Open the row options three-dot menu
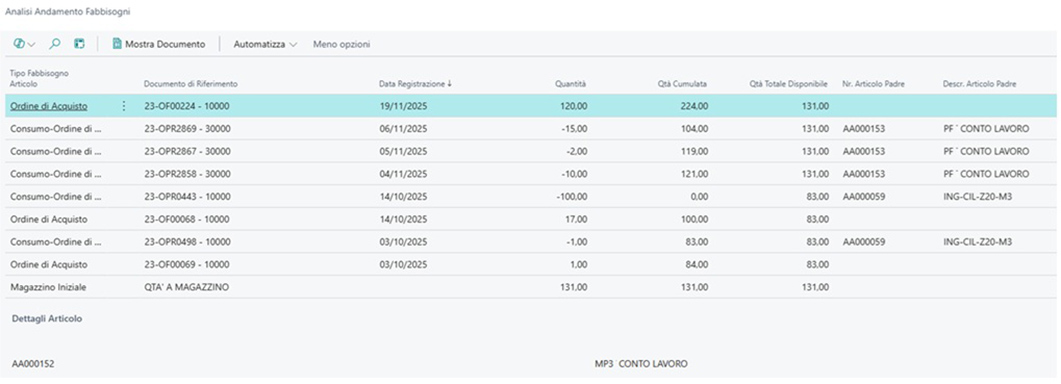Viewport: 1061px width, 384px height. pos(123,106)
